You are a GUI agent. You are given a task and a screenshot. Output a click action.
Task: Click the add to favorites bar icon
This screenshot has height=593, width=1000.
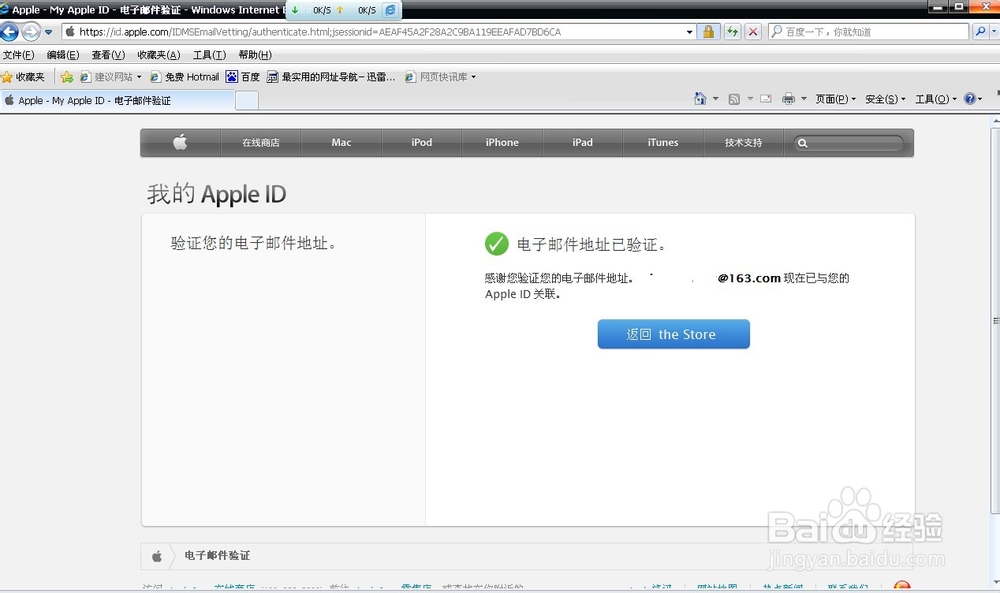click(66, 77)
